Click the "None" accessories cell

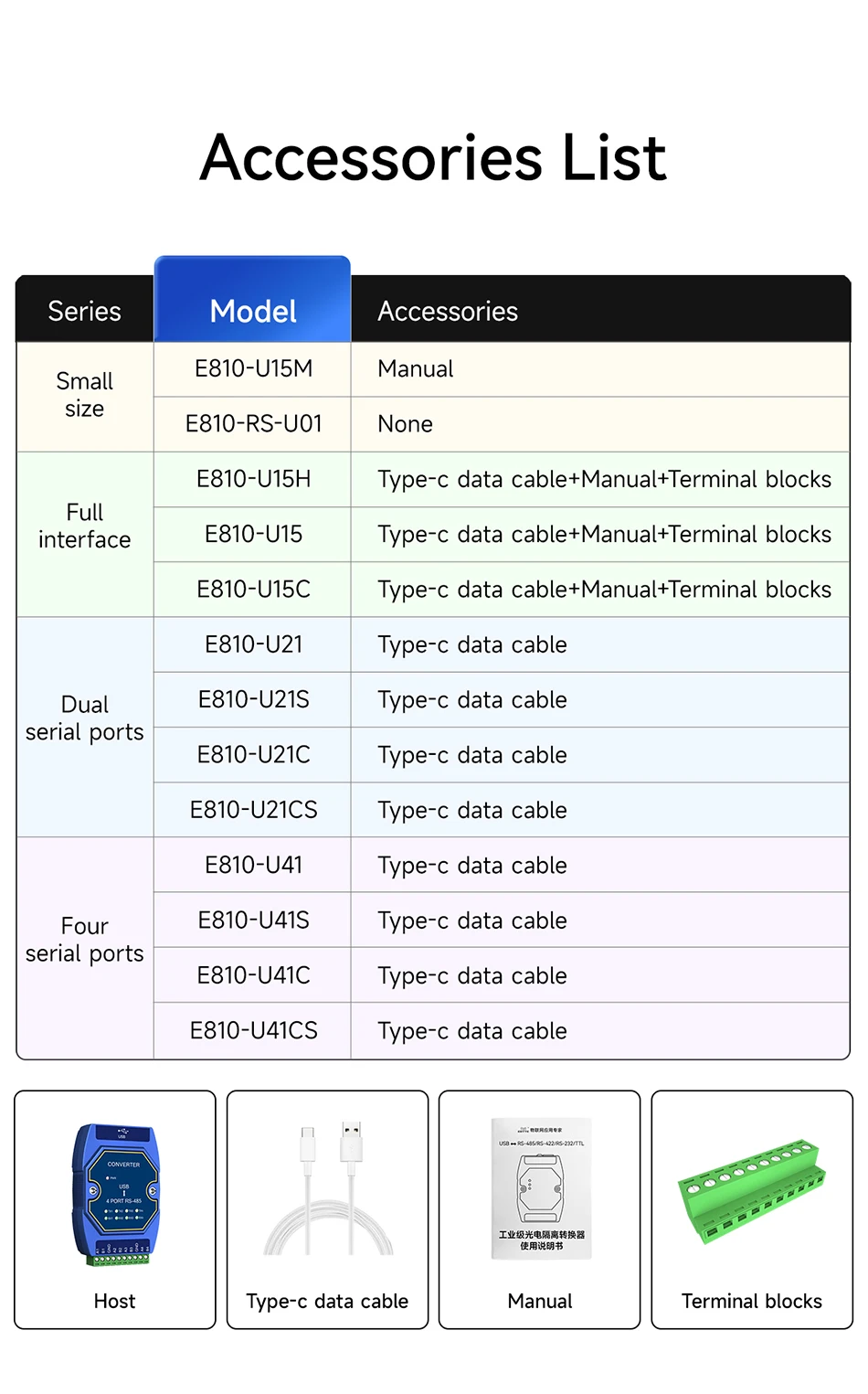click(406, 424)
